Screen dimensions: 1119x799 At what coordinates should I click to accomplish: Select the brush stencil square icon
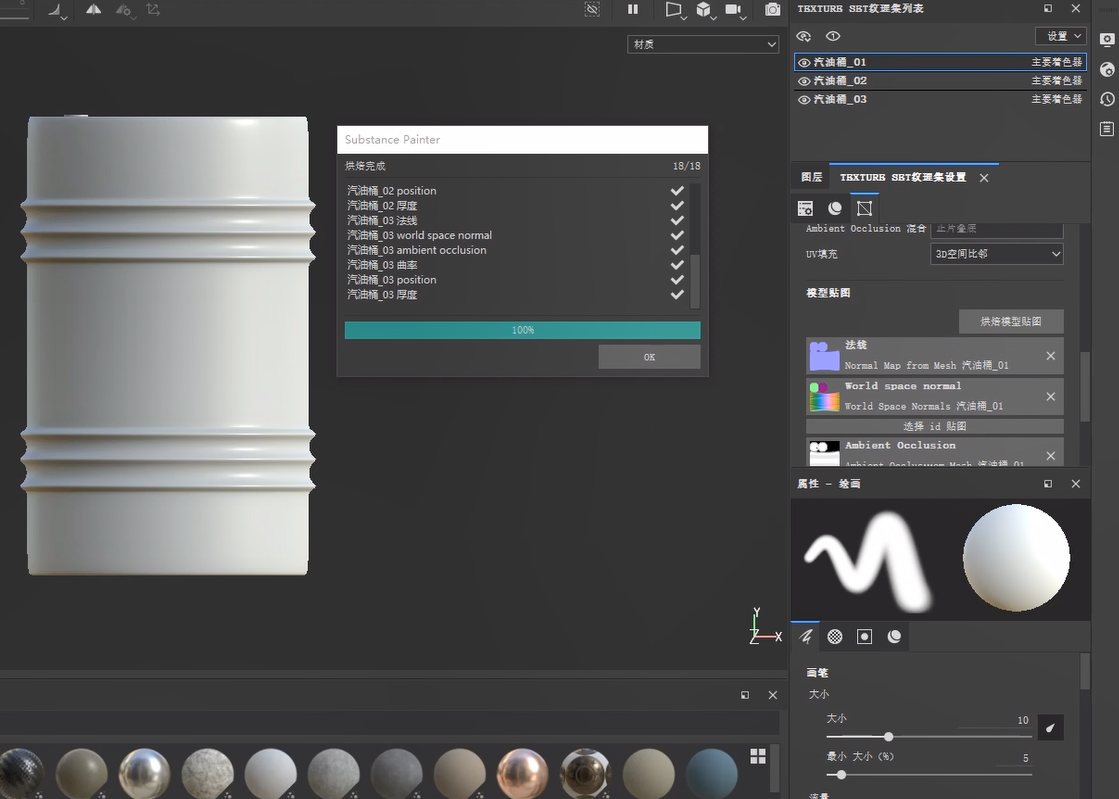(865, 637)
